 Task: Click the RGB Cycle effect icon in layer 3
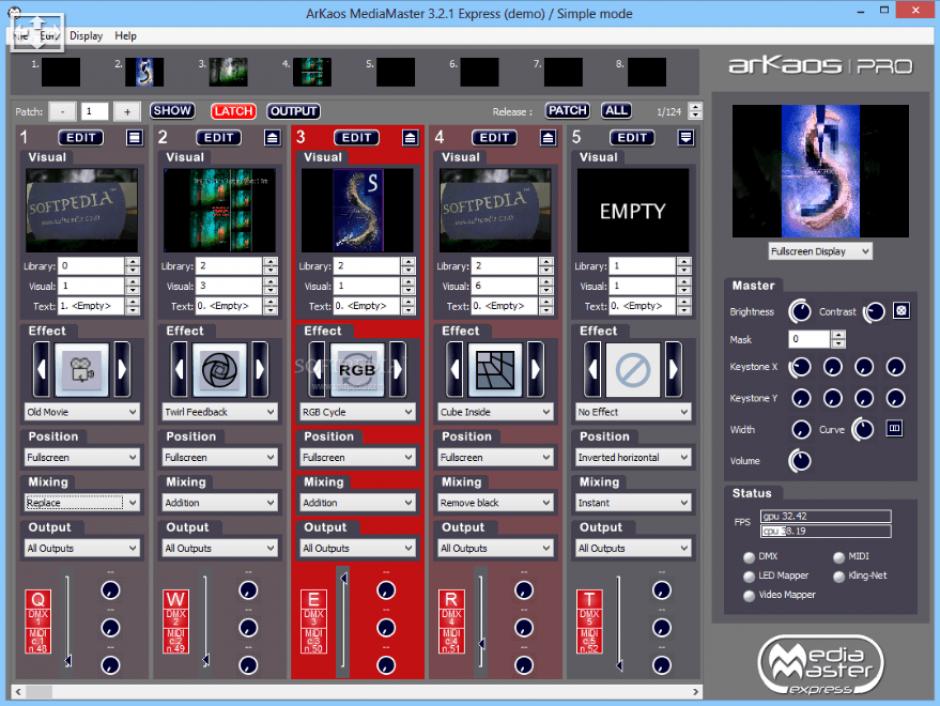tap(357, 369)
